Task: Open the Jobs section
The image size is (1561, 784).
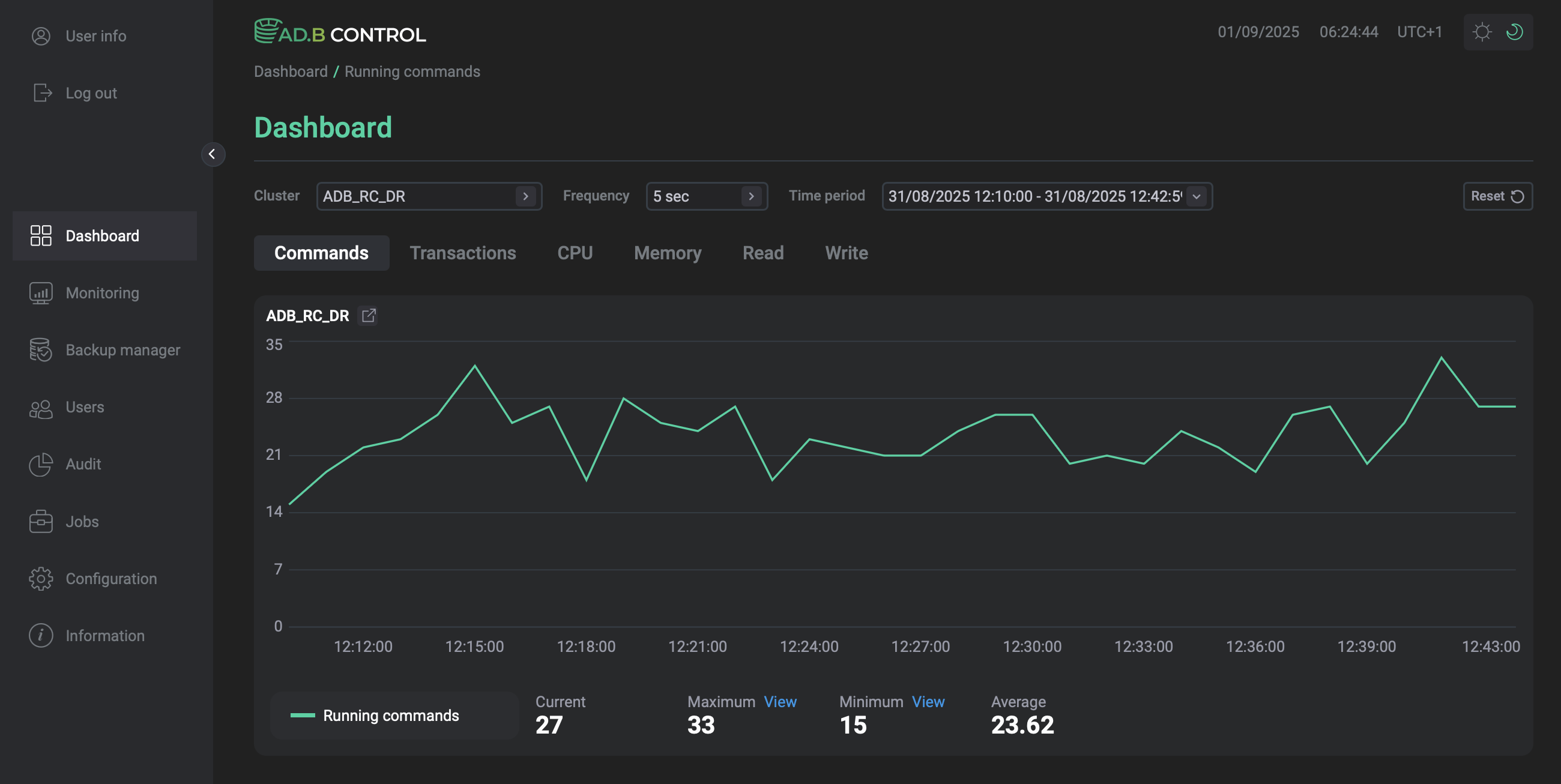Action: pyautogui.click(x=81, y=521)
